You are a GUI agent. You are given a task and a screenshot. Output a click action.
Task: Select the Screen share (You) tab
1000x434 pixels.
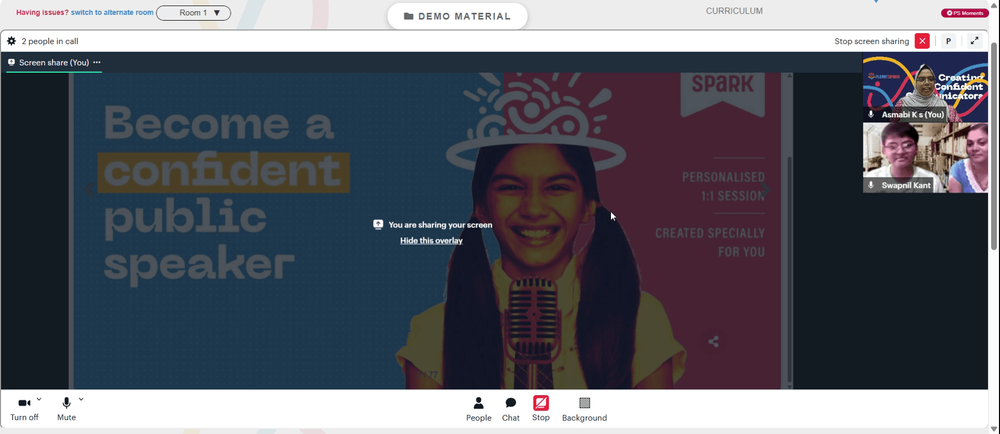coord(54,62)
